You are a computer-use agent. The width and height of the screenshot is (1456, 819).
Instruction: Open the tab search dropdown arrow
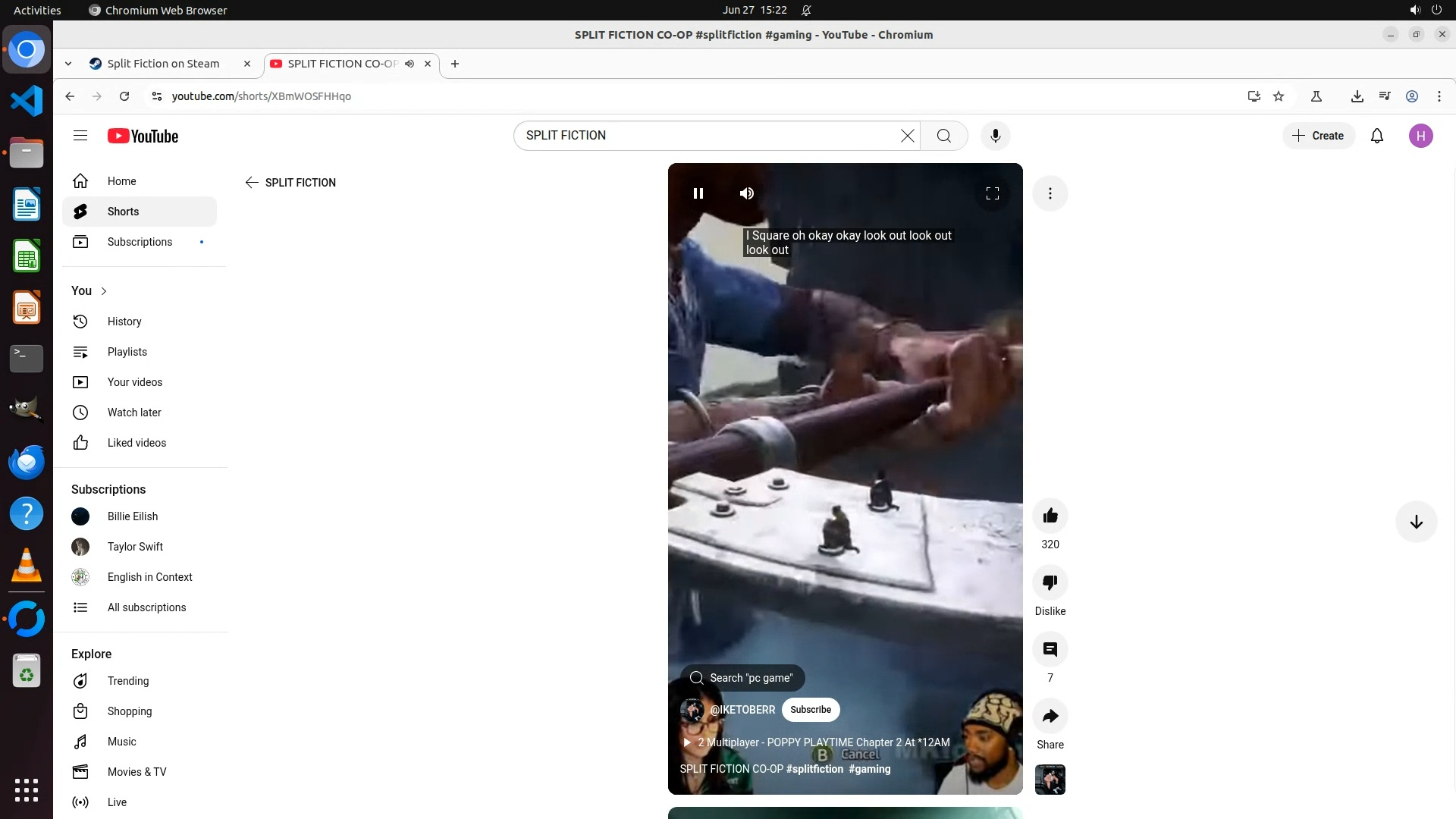coord(68,64)
